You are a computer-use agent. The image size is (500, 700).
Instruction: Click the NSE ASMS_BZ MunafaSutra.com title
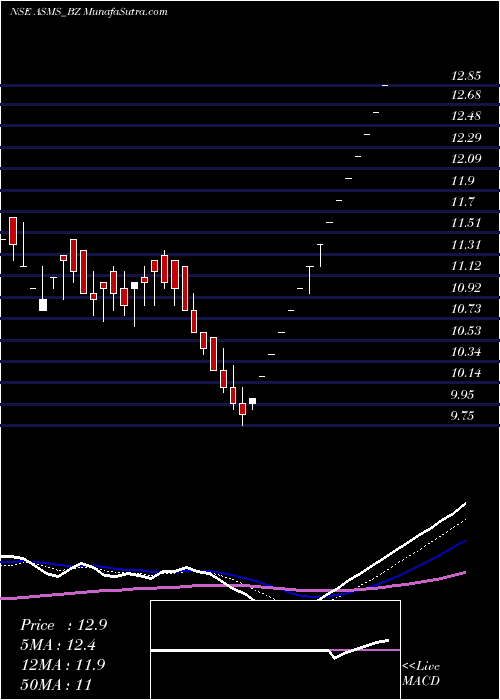[89, 12]
